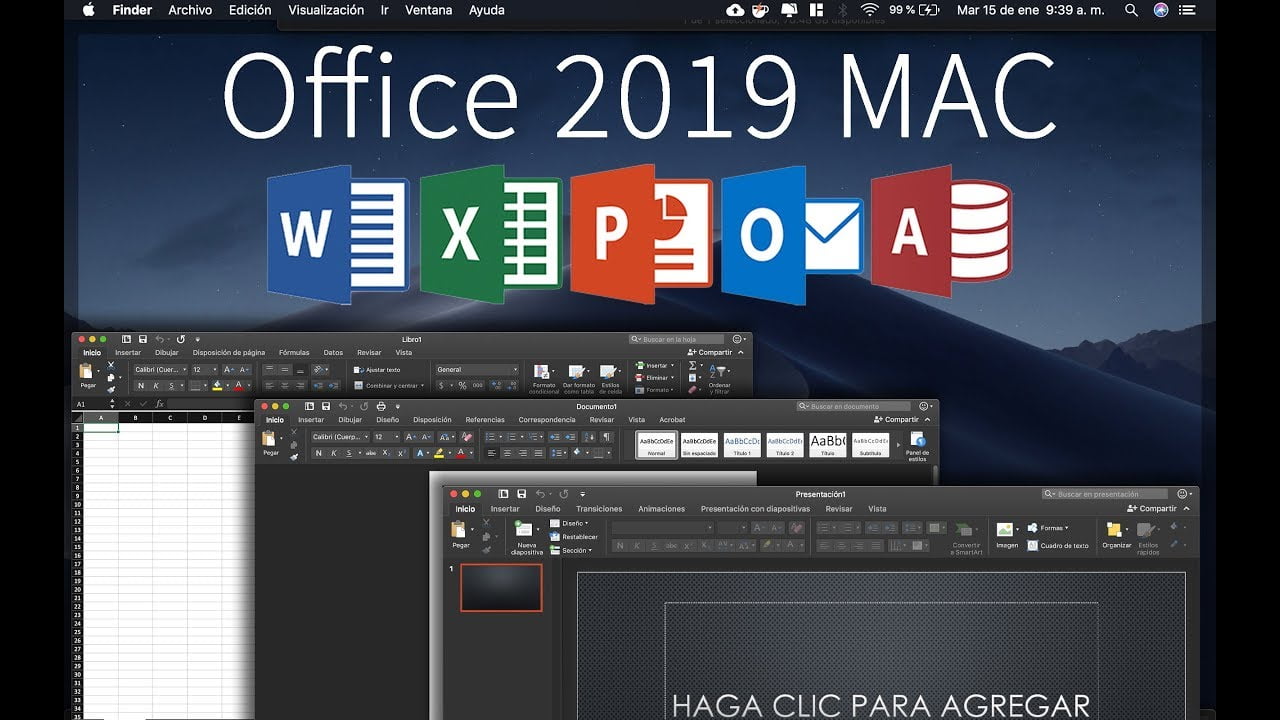
Task: Toggle justify alignment in Word
Action: [x=538, y=453]
